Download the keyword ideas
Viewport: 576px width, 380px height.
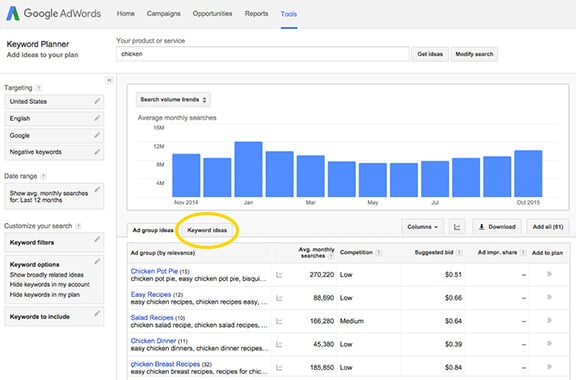(497, 227)
